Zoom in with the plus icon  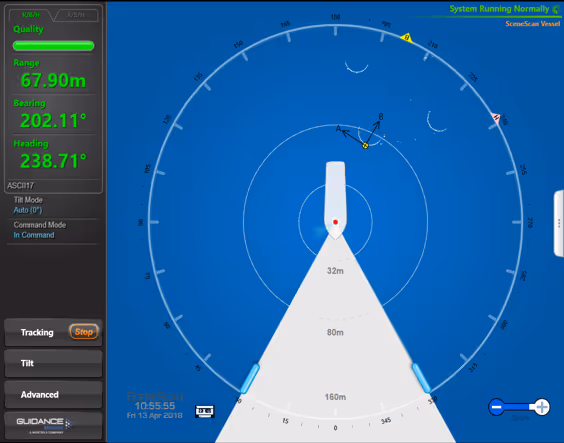pos(542,407)
